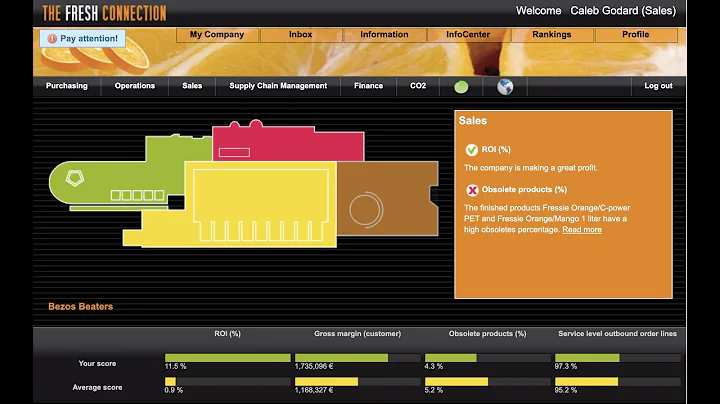Click the 95.2 % average service value
The image size is (720, 404).
[x=566, y=390]
